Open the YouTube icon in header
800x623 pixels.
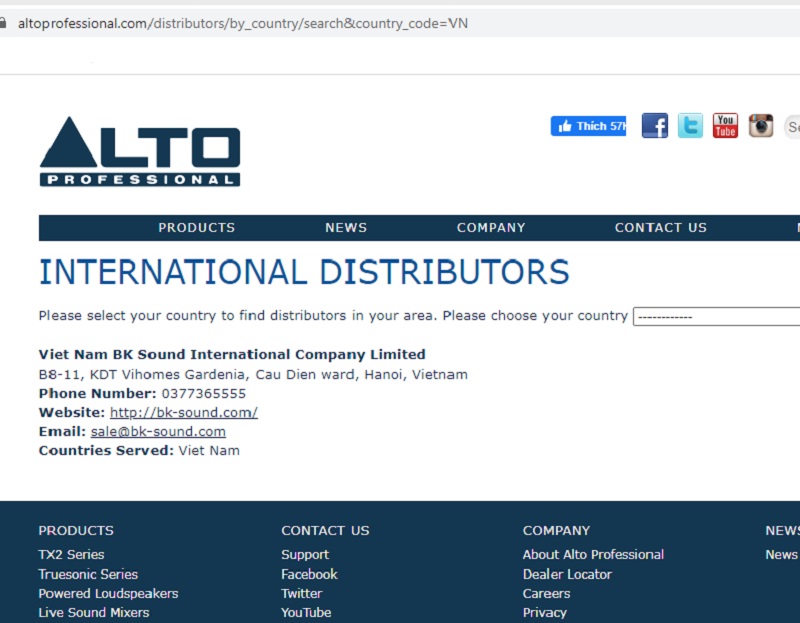pyautogui.click(x=725, y=126)
